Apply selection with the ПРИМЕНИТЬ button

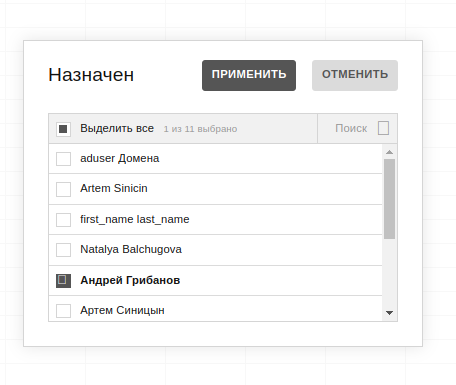[249, 75]
